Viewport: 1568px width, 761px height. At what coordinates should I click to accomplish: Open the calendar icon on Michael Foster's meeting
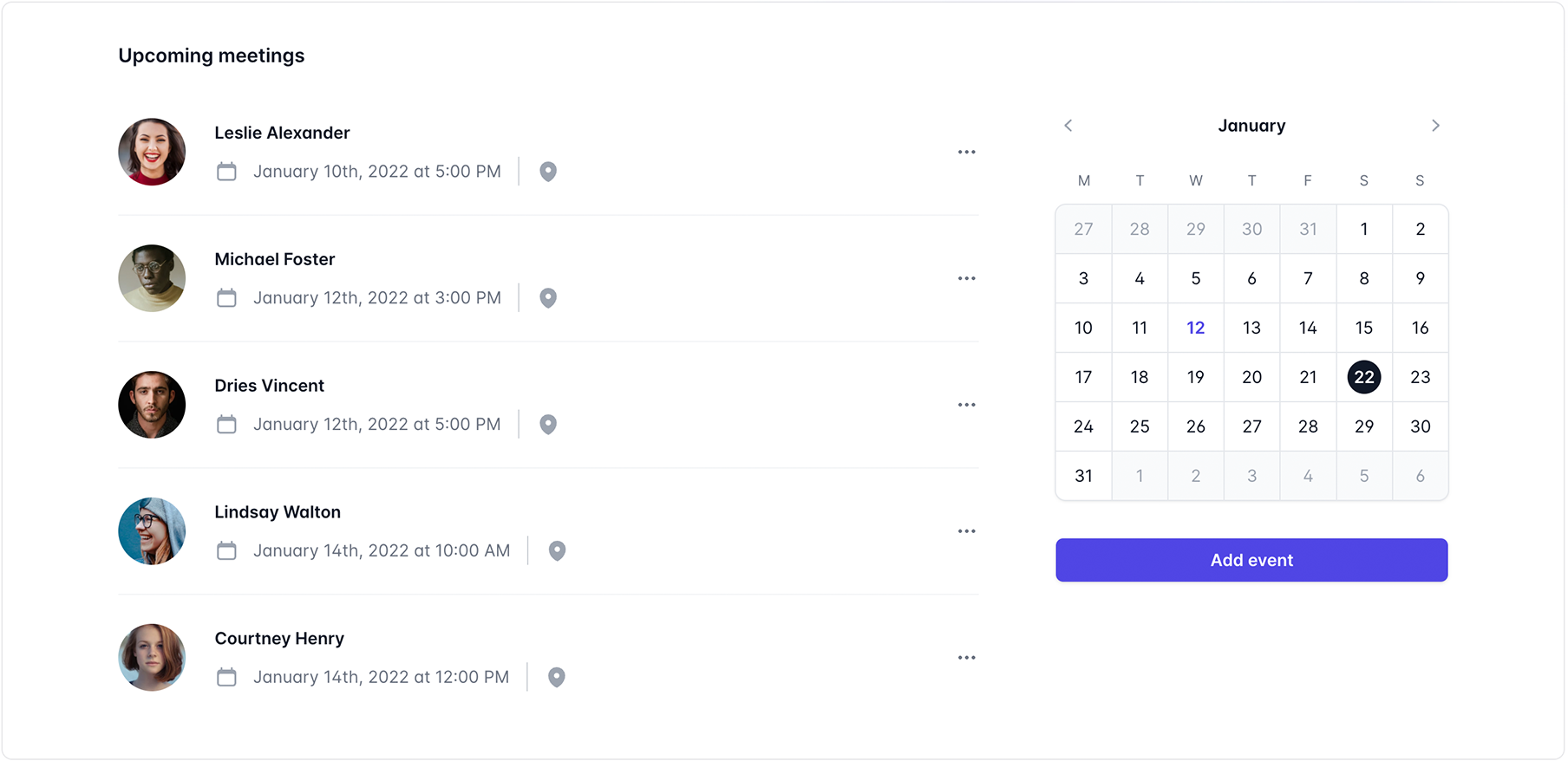click(x=226, y=297)
